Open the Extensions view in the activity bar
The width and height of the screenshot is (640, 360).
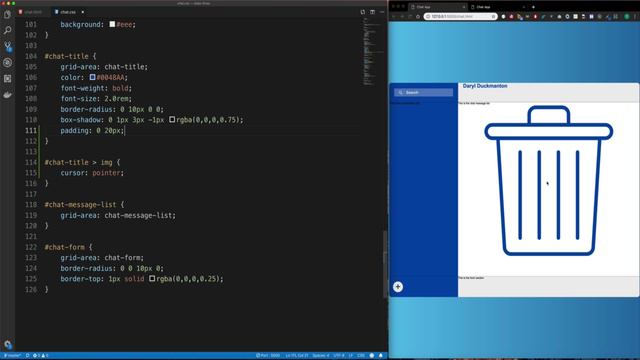(7, 78)
